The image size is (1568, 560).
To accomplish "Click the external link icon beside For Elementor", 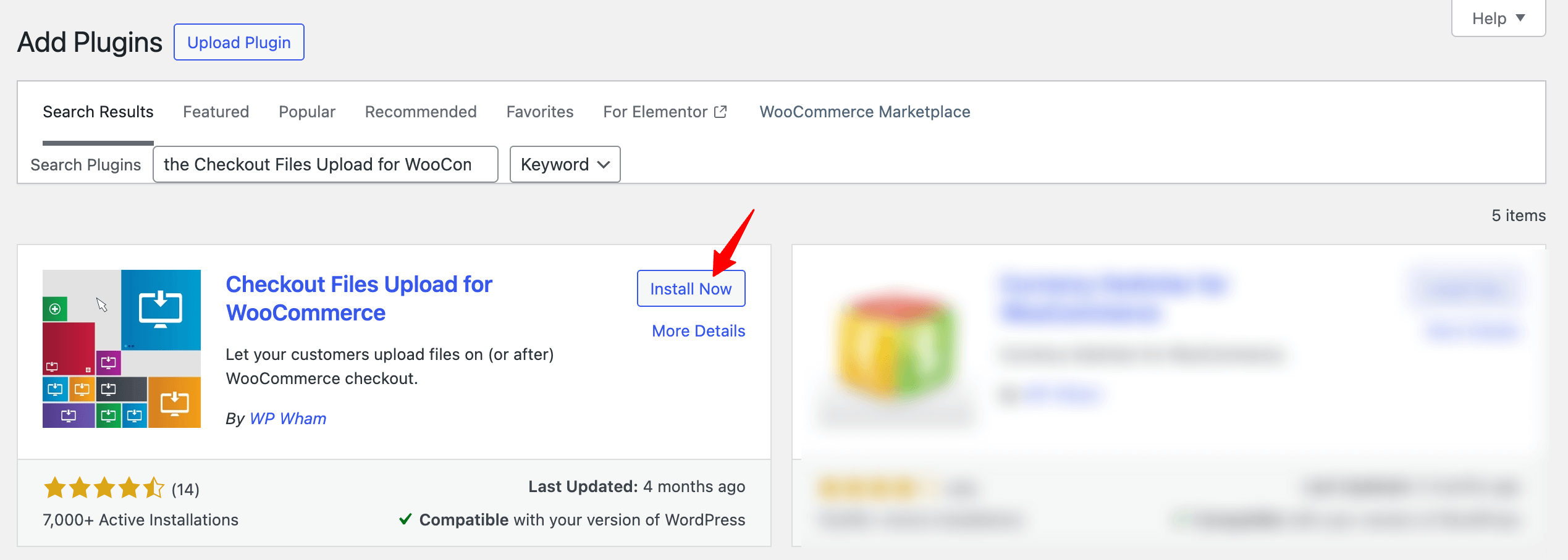I will pos(720,112).
